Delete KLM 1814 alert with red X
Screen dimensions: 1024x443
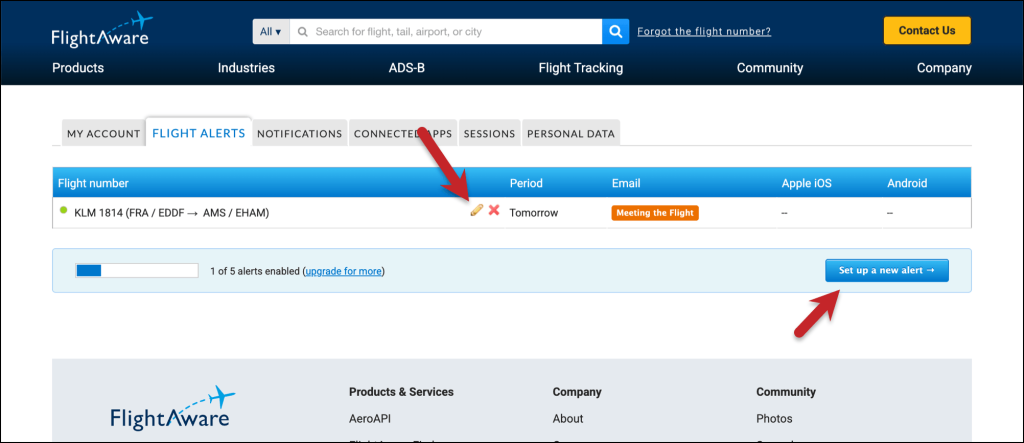pos(494,210)
